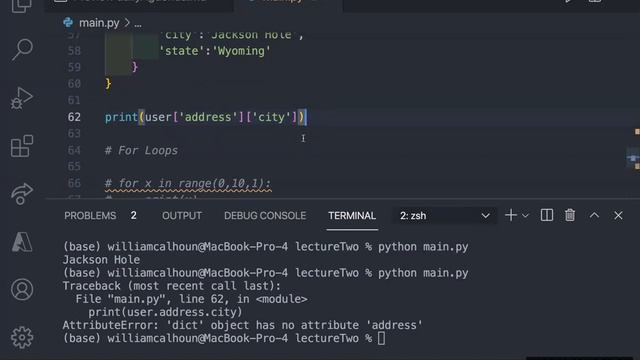
Task: Open the Search view in activity bar
Action: tap(22, 49)
